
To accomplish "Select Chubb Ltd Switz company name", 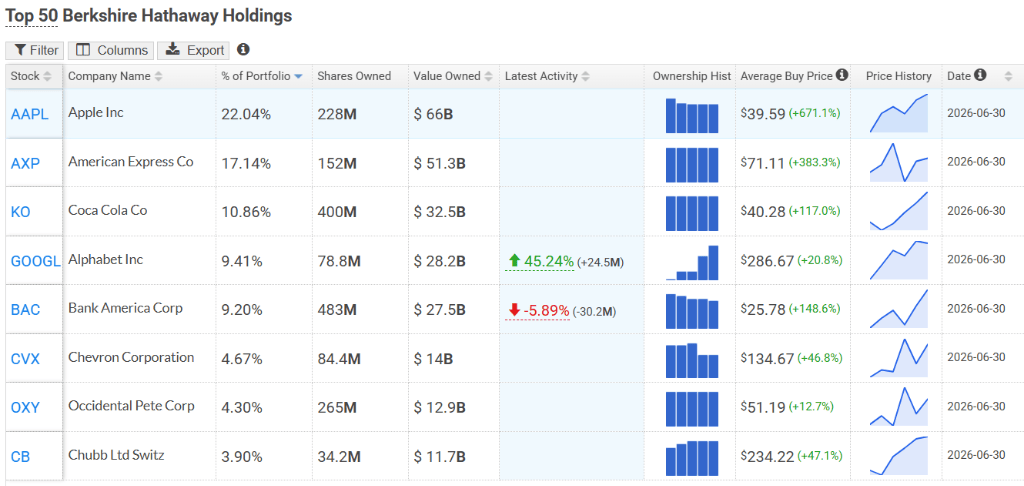I will click(x=116, y=455).
